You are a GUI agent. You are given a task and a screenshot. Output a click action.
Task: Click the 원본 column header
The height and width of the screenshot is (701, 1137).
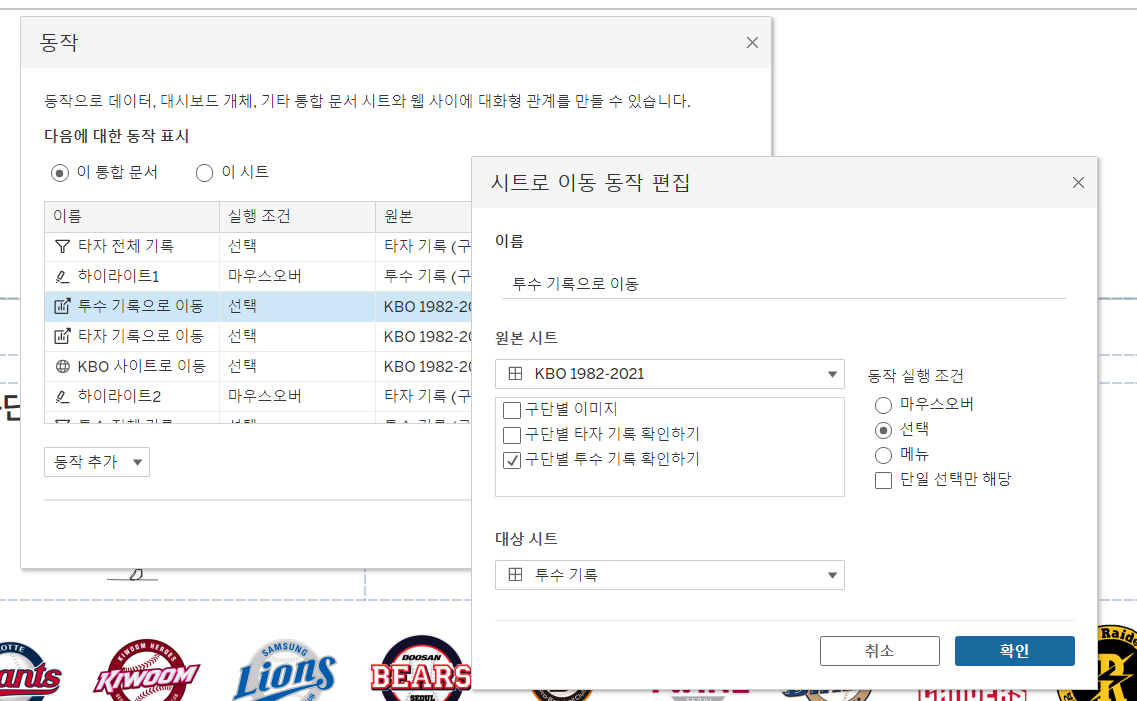tap(423, 217)
